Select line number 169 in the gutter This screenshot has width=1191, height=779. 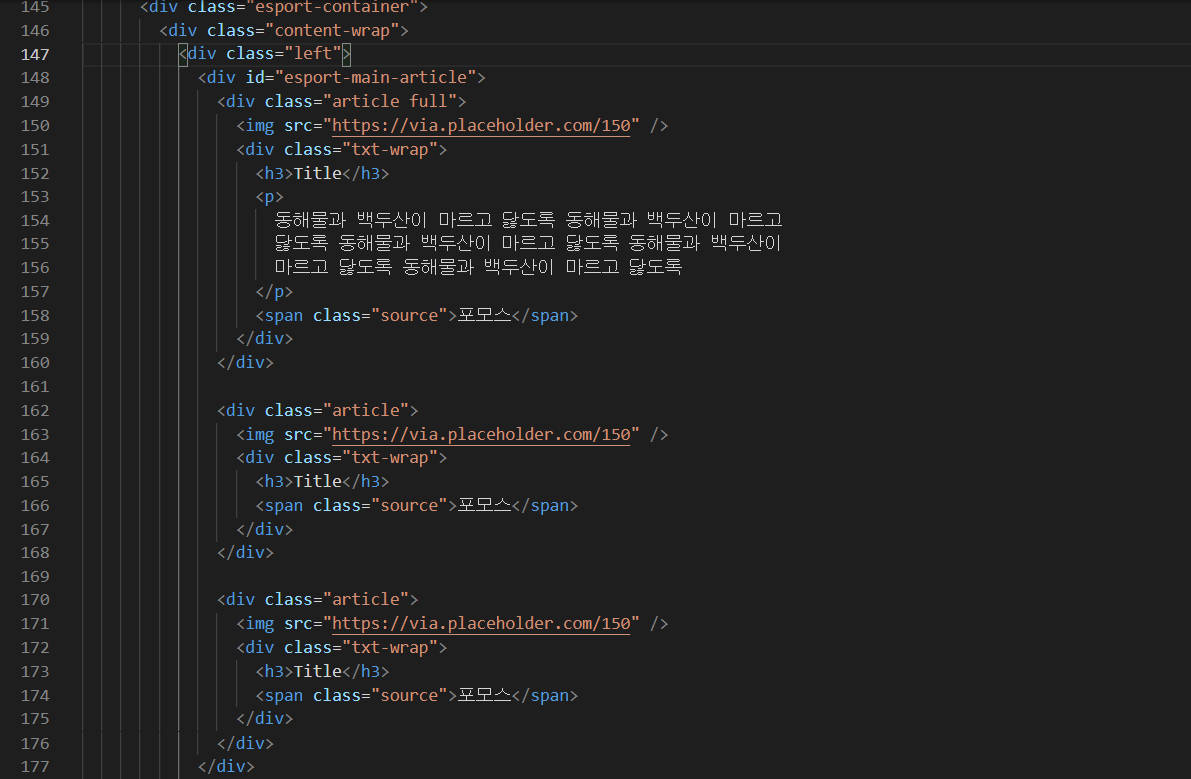(x=35, y=576)
